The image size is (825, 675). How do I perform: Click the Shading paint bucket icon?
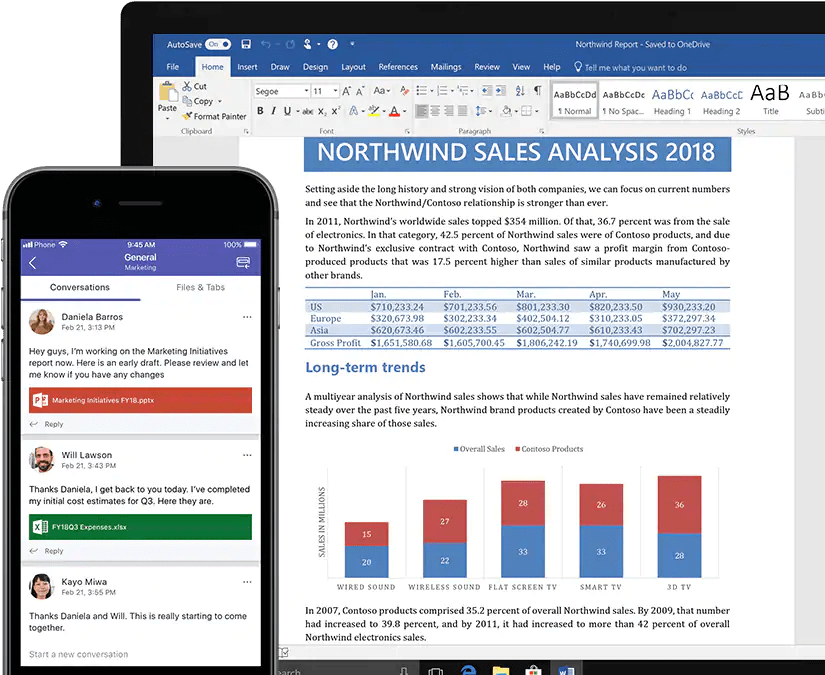(x=506, y=111)
